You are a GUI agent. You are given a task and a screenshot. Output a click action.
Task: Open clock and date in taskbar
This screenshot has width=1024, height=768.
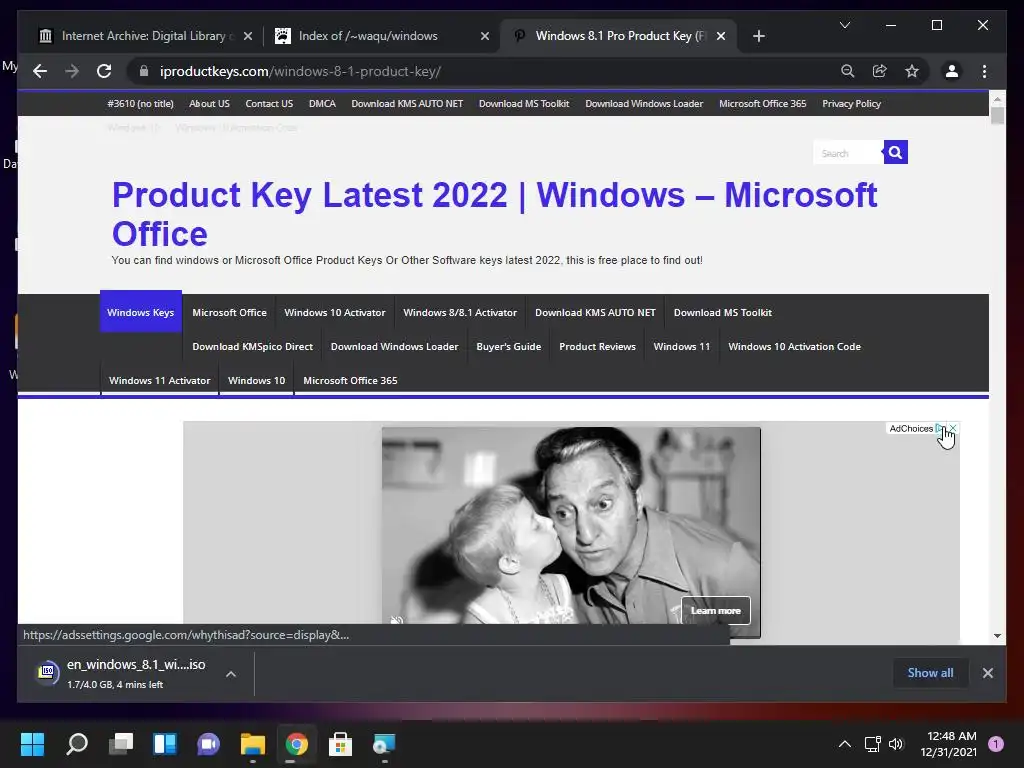click(948, 744)
